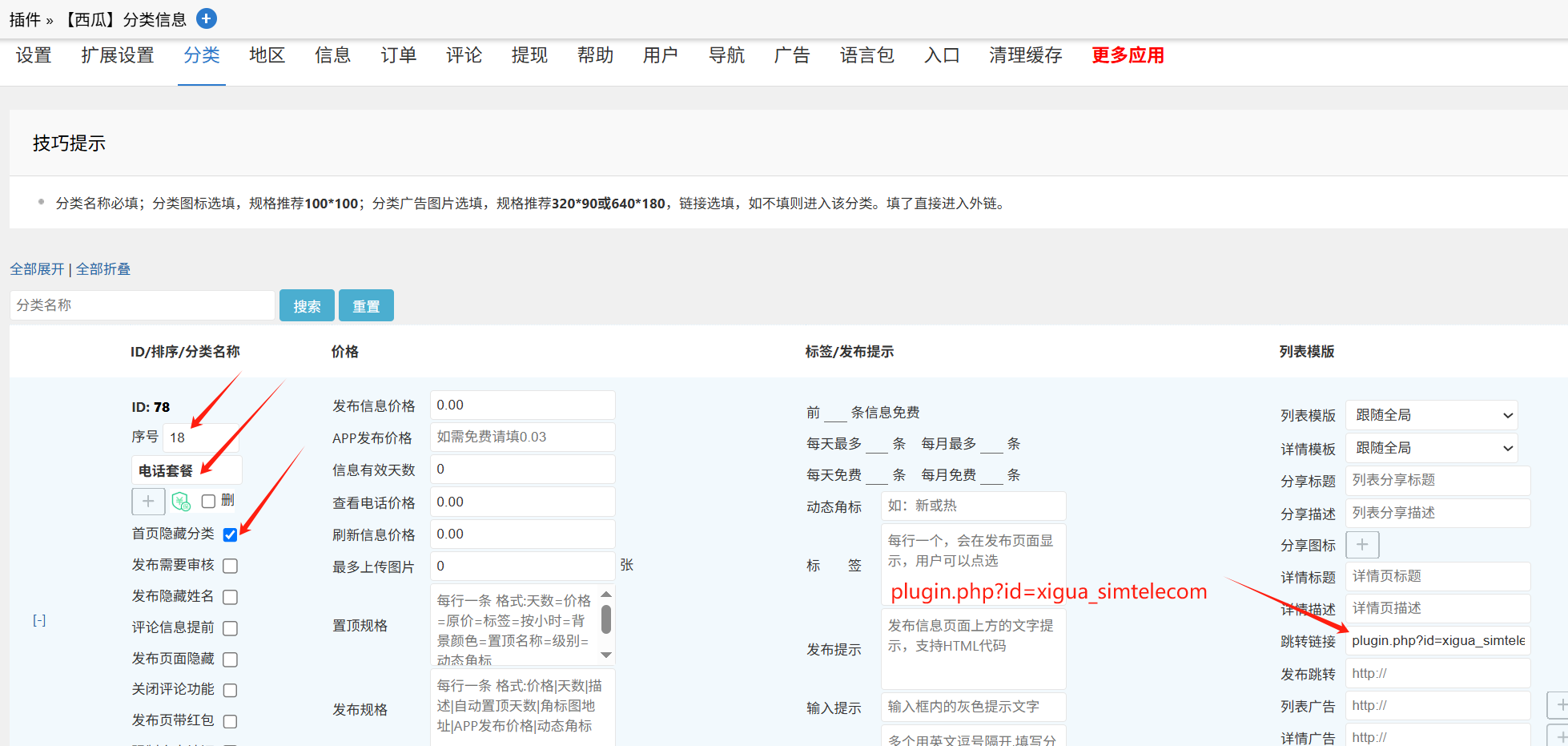Click the green yen shield category icon
Image resolution: width=1568 pixels, height=746 pixels.
tap(181, 502)
